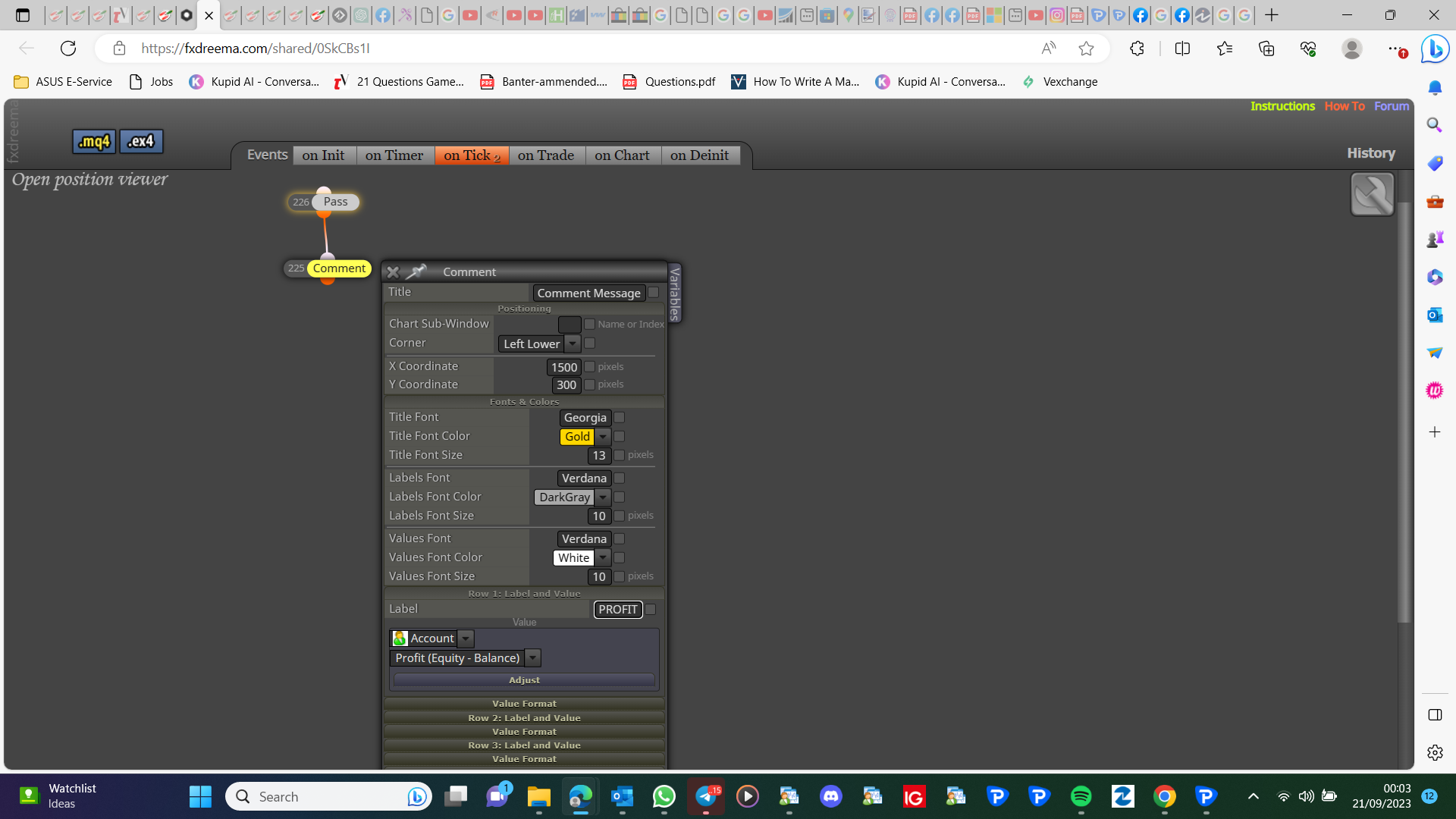1456x819 pixels.
Task: Open Spotify from the taskbar
Action: click(1081, 796)
